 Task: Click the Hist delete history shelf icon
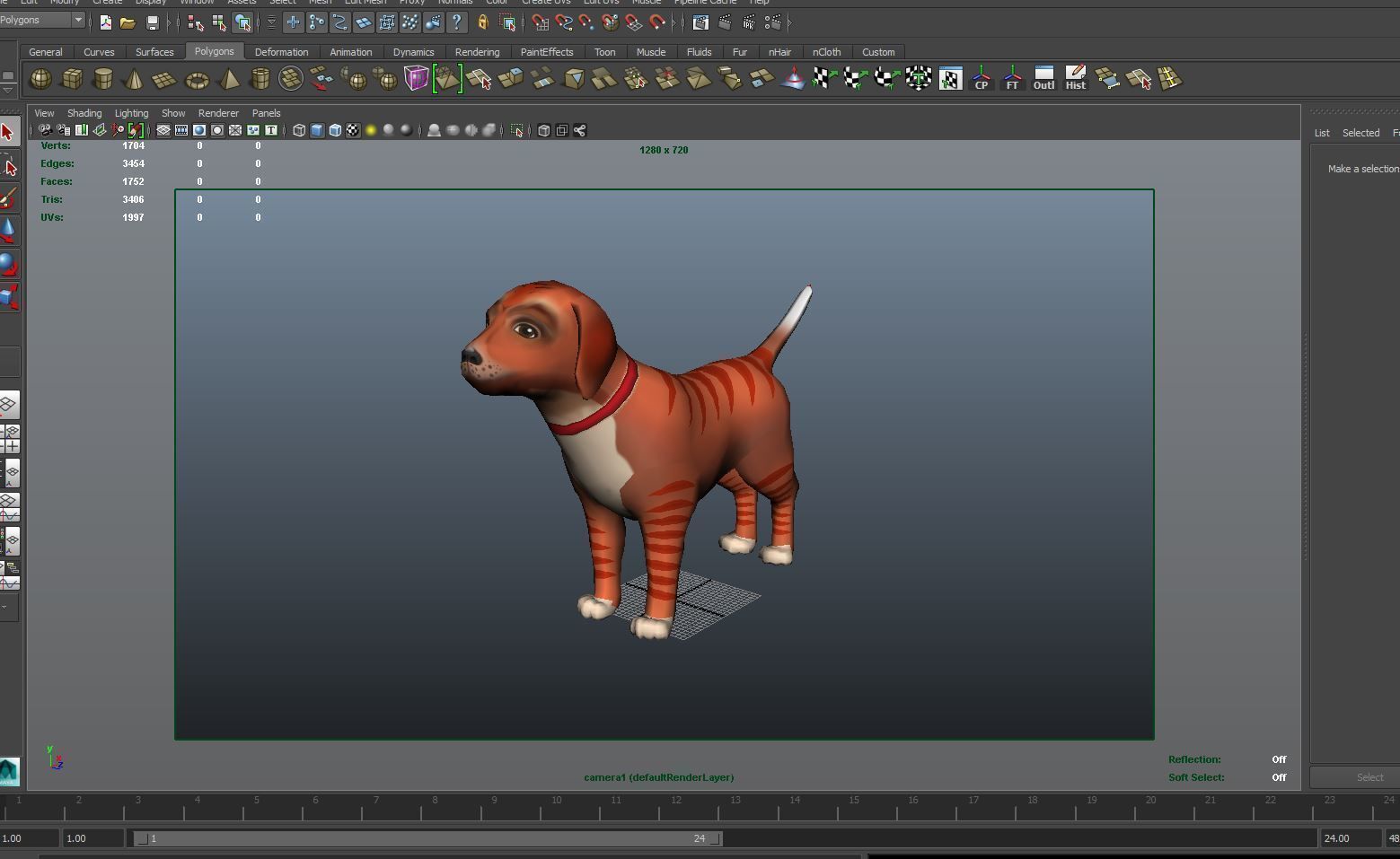click(x=1075, y=79)
